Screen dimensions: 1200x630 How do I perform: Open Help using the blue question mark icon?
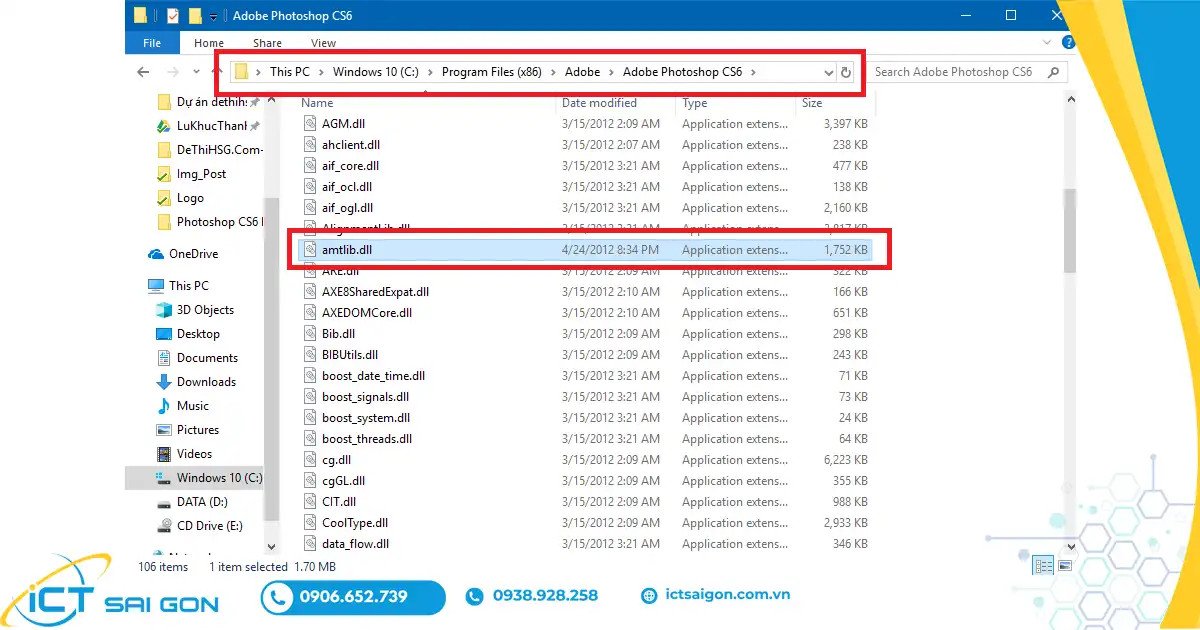click(x=1068, y=42)
